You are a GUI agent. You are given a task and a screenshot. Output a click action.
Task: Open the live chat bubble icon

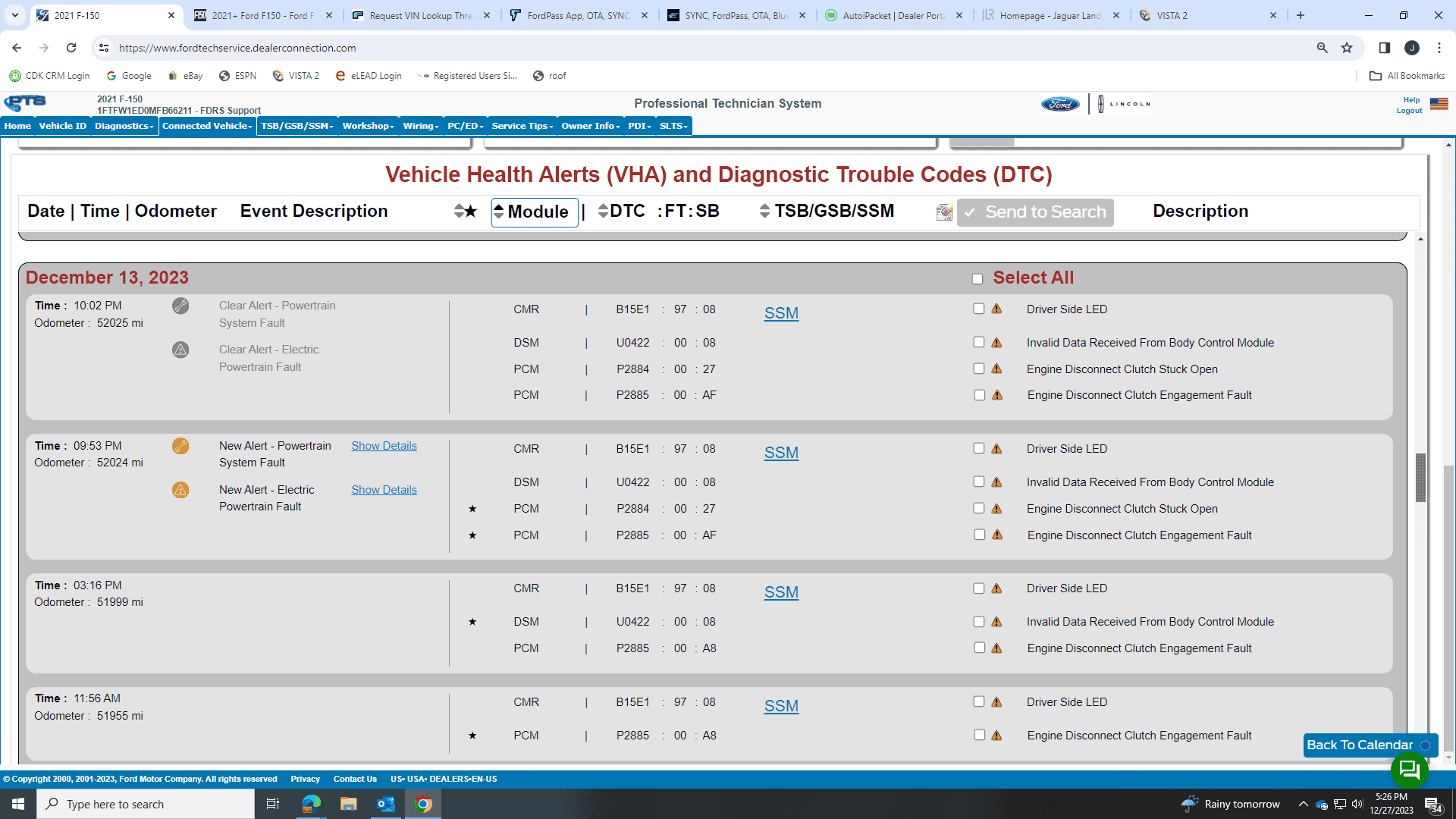[1409, 770]
